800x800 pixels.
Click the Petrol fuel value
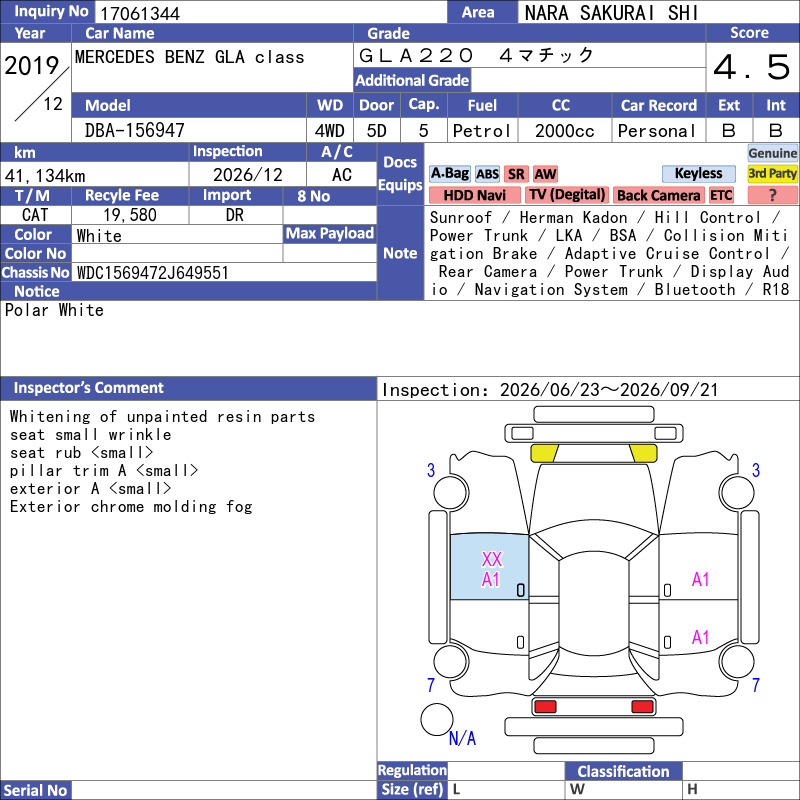tap(482, 131)
